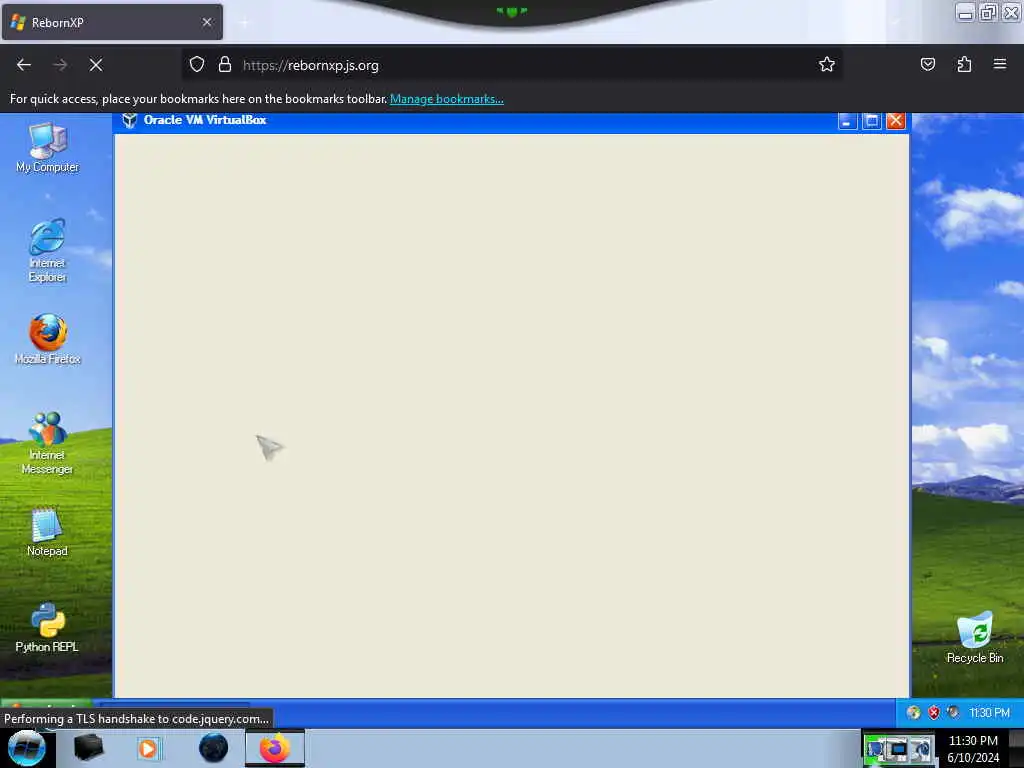The width and height of the screenshot is (1024, 768).
Task: Select the RebornXP browser tab
Action: 112,22
